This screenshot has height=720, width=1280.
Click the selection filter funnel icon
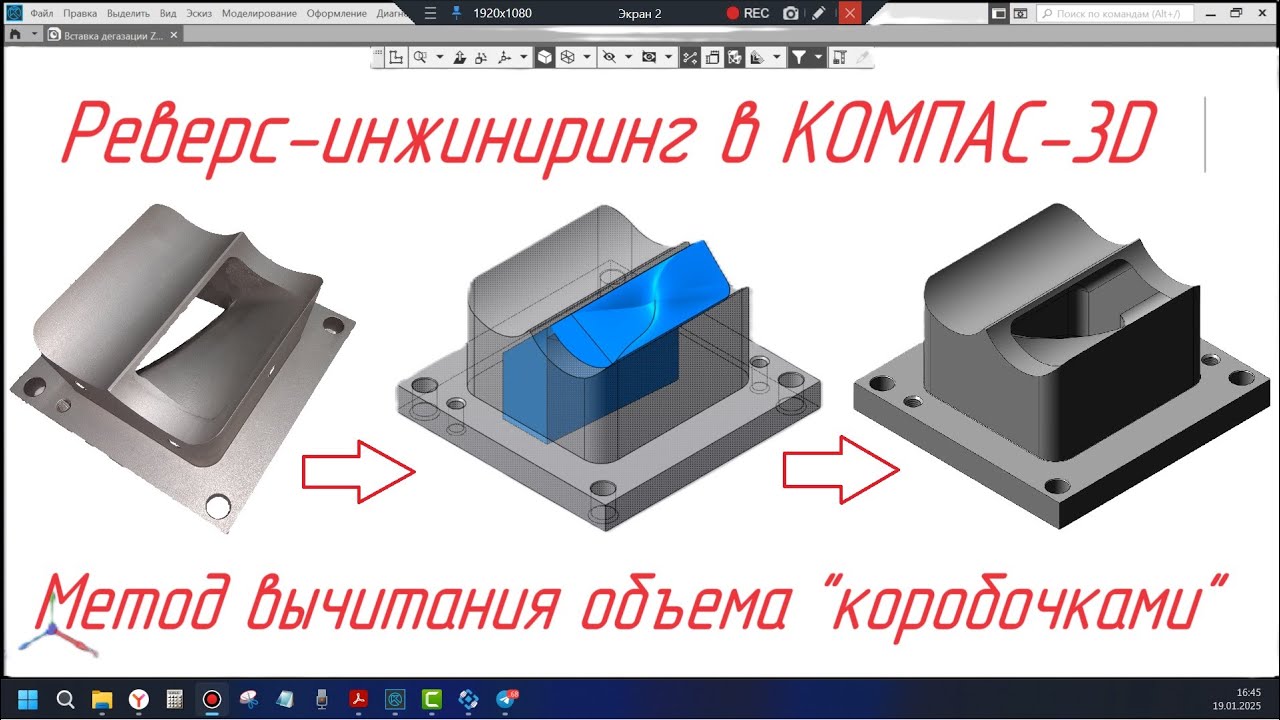(798, 58)
